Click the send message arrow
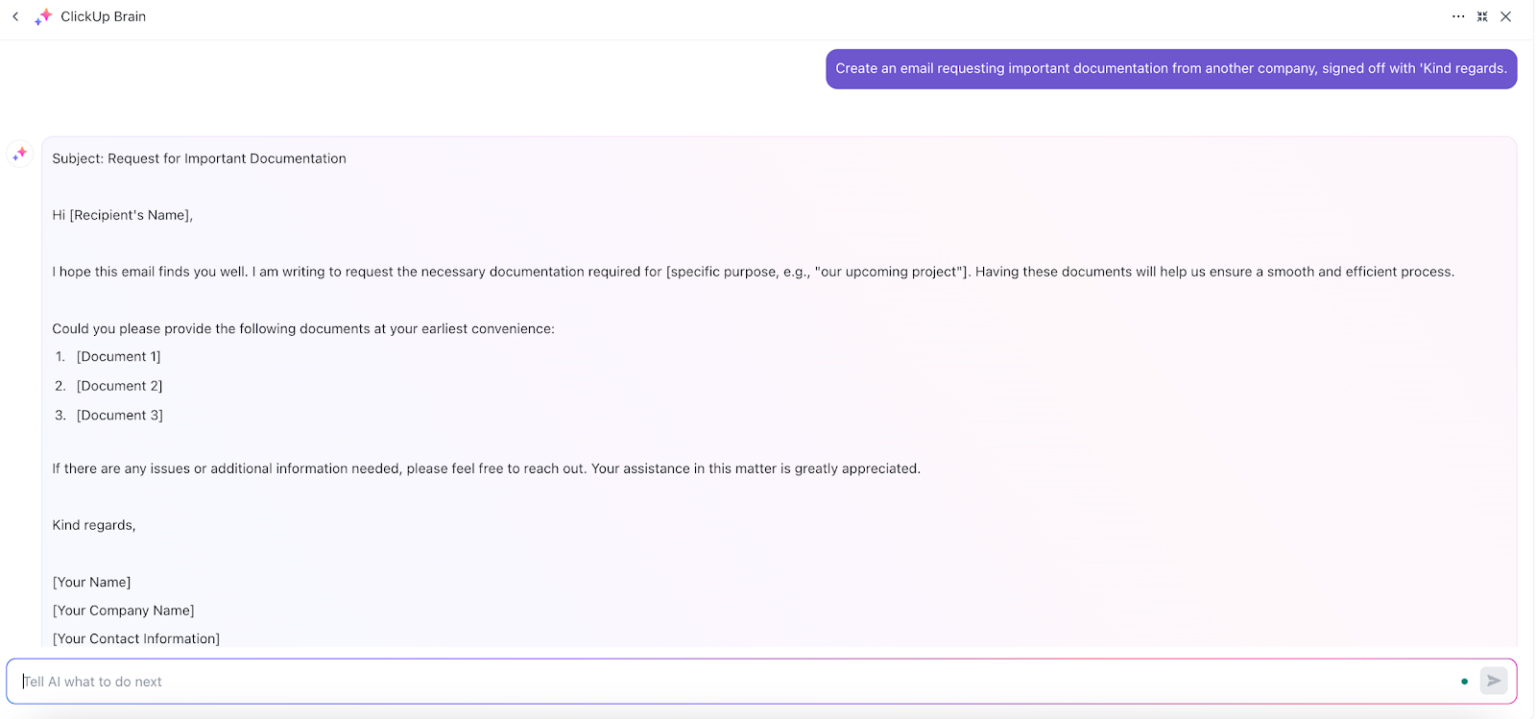This screenshot has height=719, width=1536. 1493,680
